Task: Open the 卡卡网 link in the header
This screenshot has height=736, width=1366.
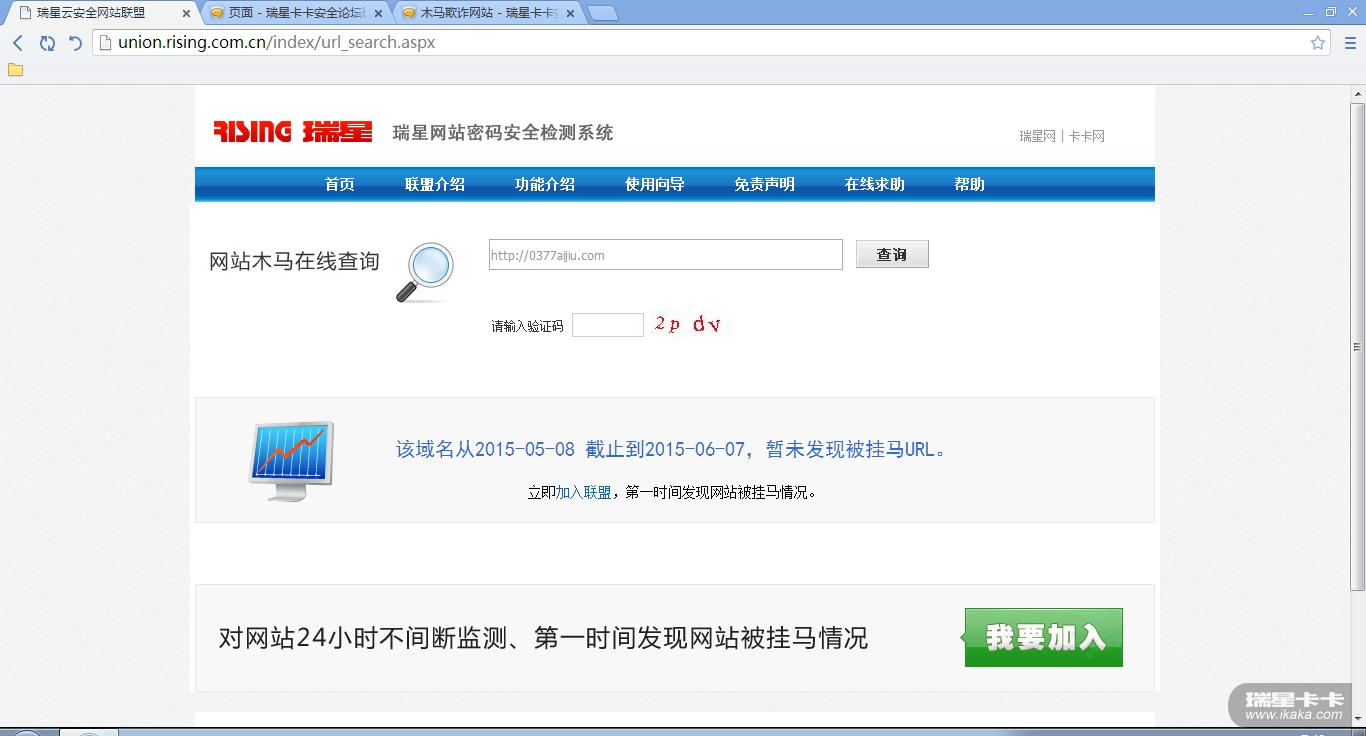Action: pyautogui.click(x=1087, y=136)
